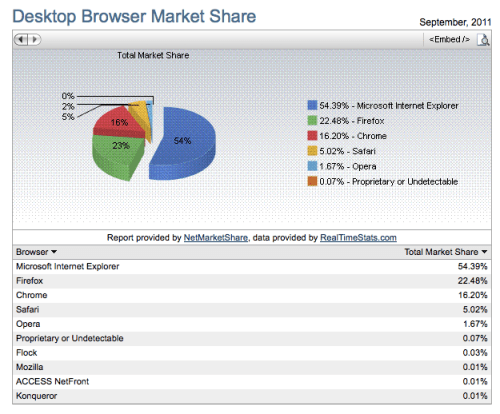Click the 5.02% value in the table

(x=475, y=309)
